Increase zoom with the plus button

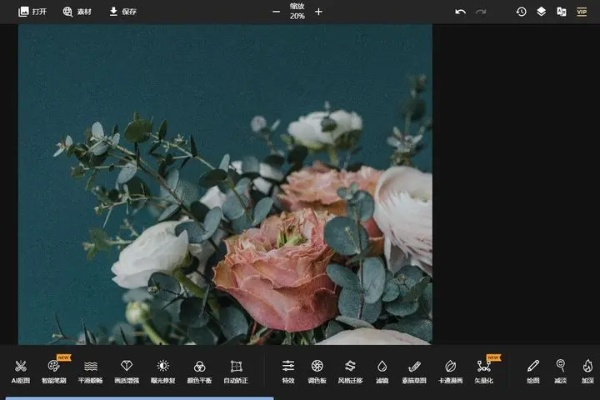tap(318, 12)
